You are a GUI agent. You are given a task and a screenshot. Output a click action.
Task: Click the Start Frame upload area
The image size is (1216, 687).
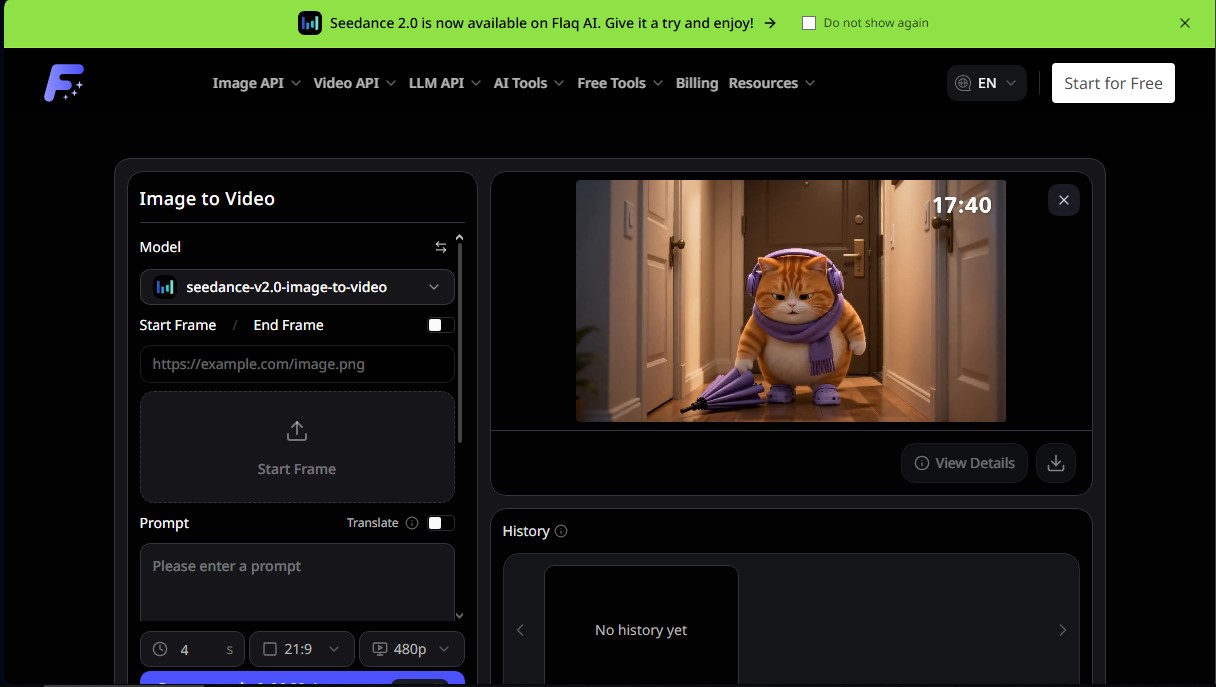pyautogui.click(x=297, y=447)
